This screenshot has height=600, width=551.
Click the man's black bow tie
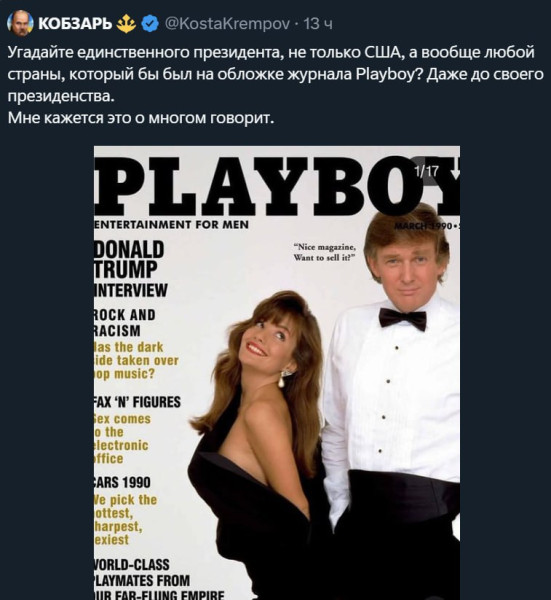coord(403,319)
